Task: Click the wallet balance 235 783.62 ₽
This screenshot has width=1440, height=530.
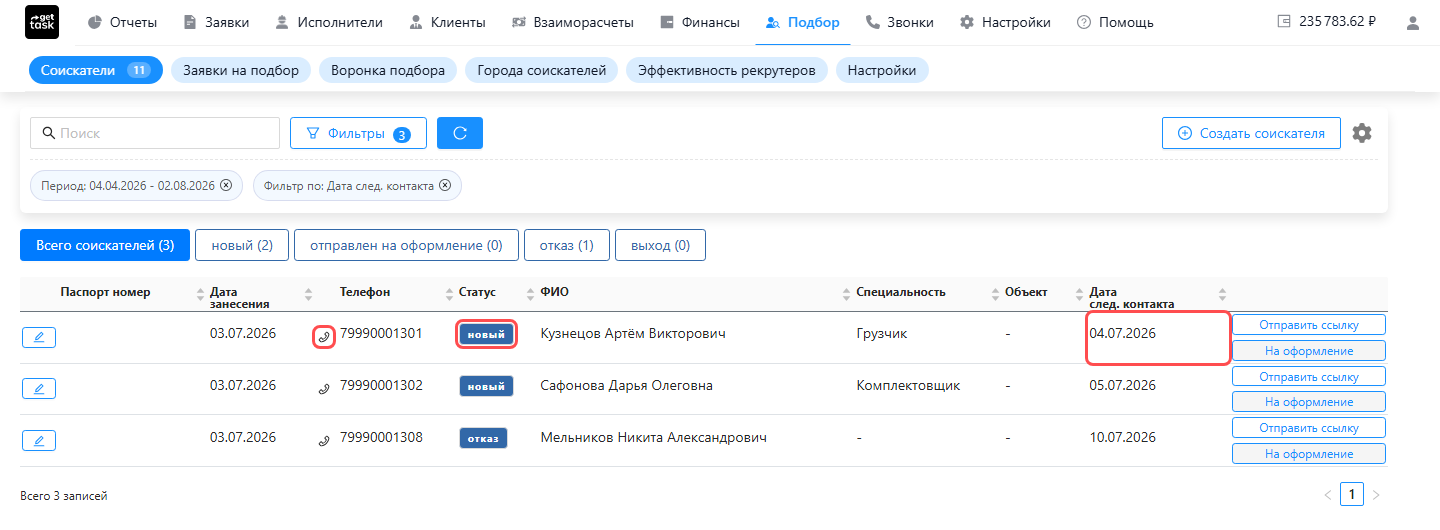Action: [1326, 21]
